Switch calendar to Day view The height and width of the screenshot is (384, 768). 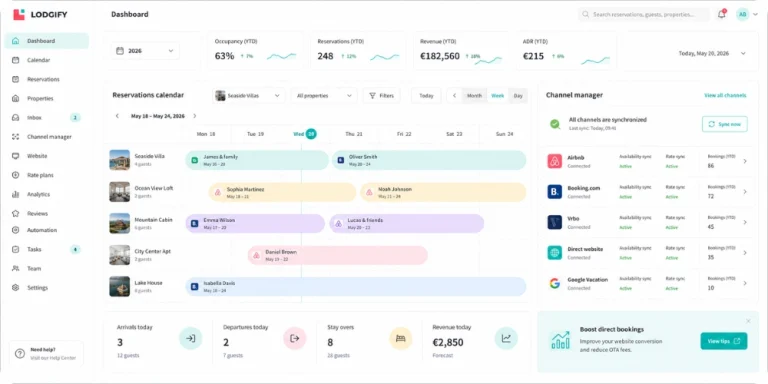[518, 96]
